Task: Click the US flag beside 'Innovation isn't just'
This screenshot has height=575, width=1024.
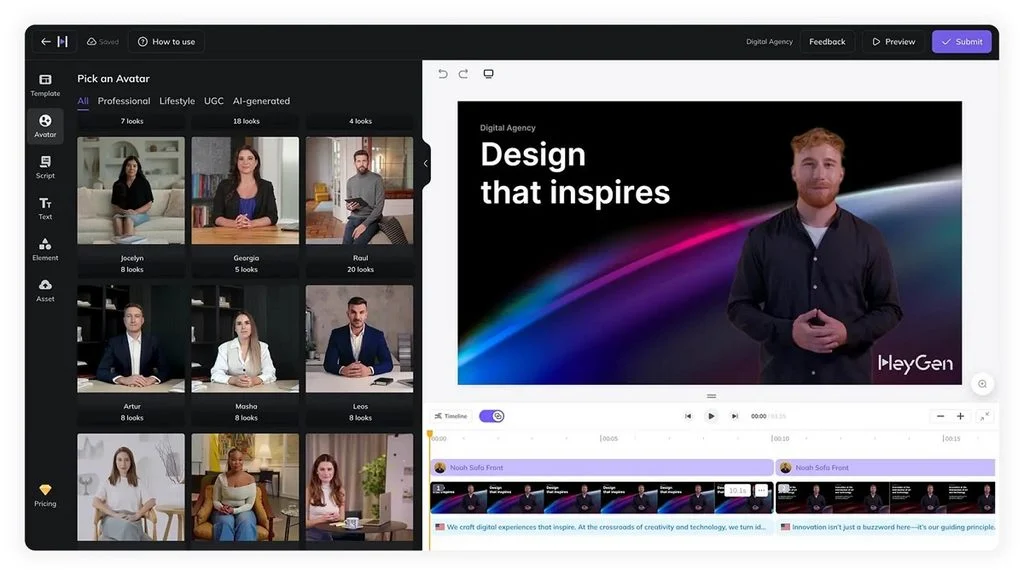Action: pos(785,527)
